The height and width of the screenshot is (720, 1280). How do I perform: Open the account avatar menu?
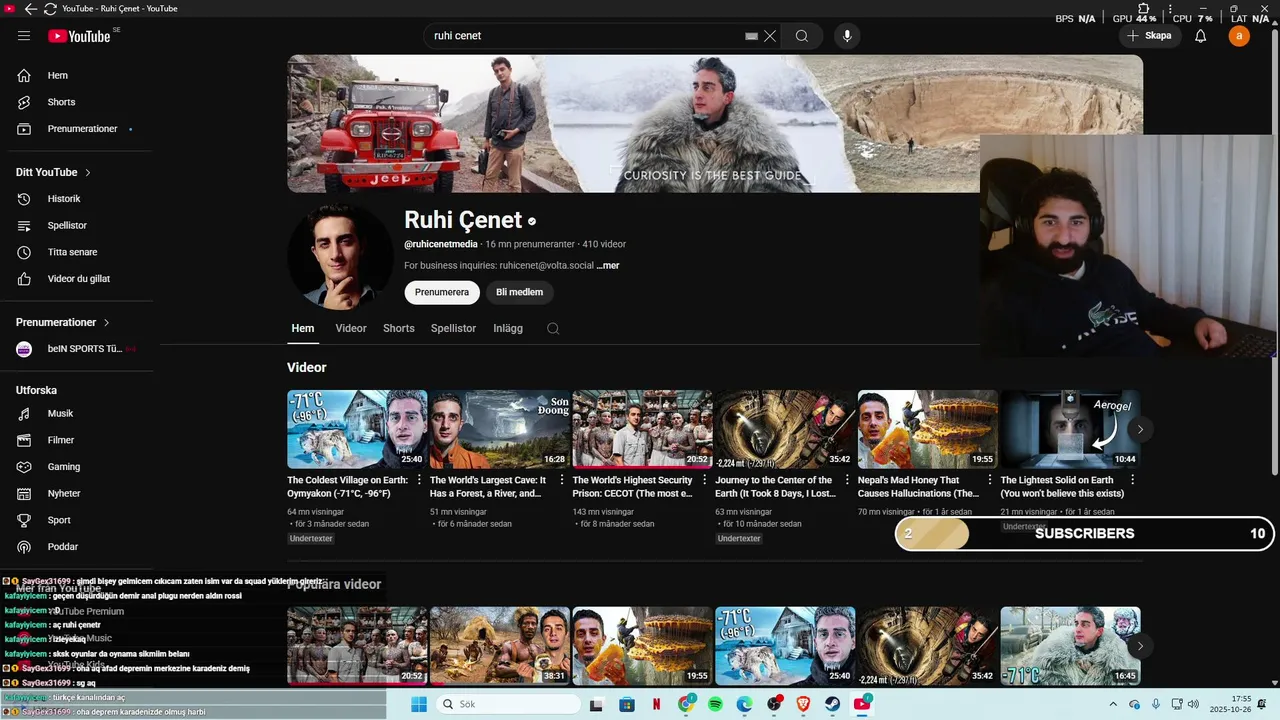point(1239,36)
